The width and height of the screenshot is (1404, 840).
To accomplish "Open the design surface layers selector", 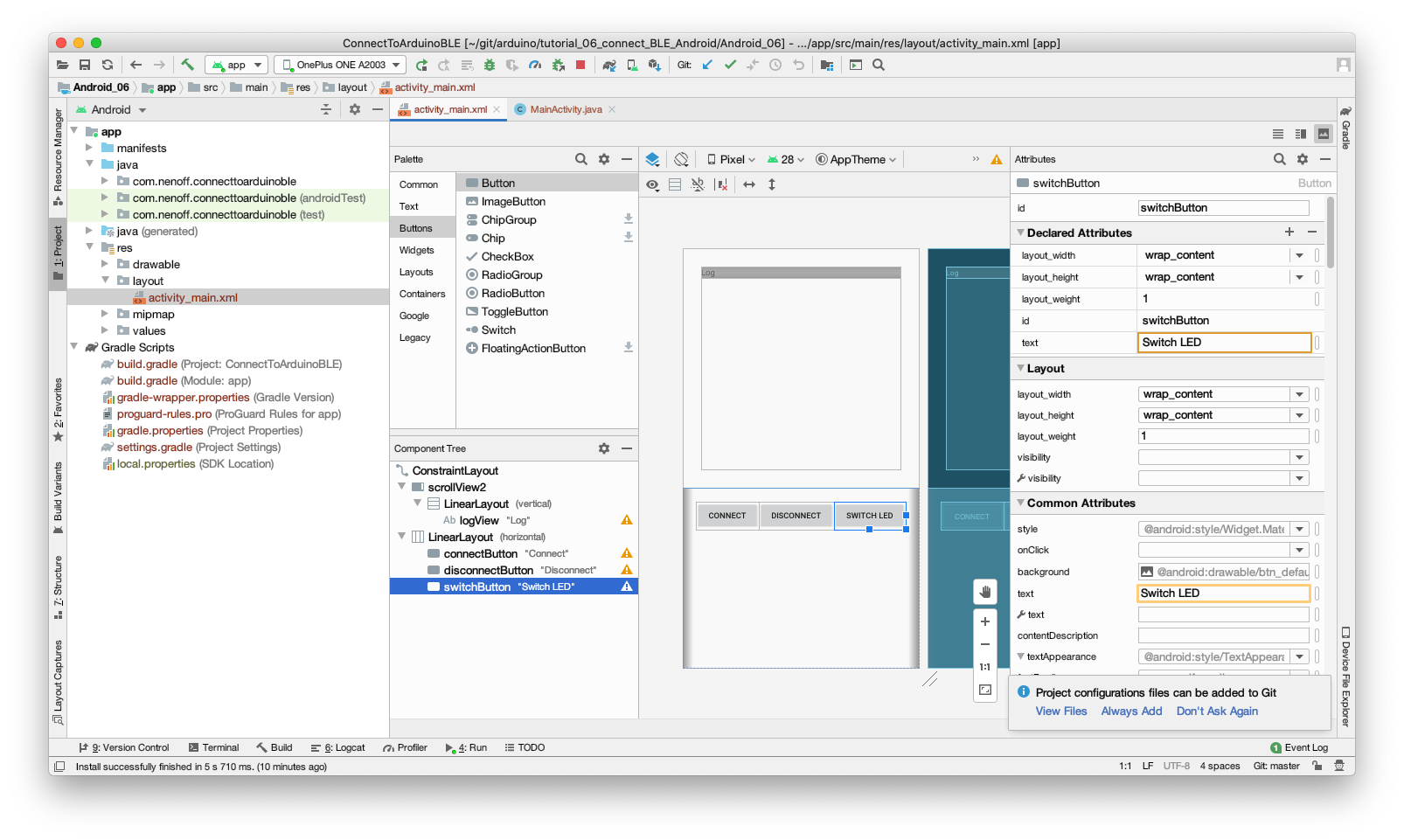I will pos(652,159).
